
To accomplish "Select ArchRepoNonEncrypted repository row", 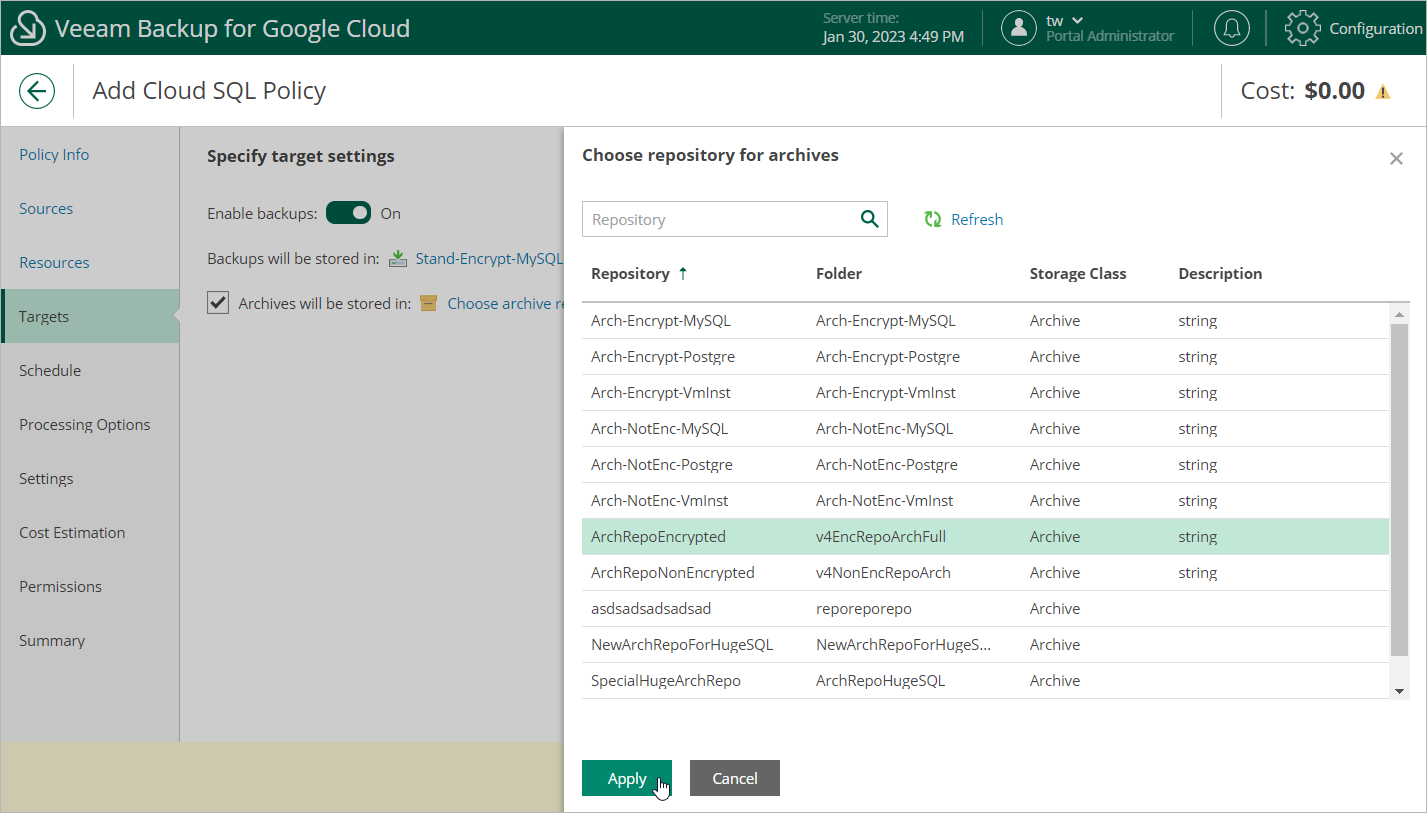I will pos(985,573).
